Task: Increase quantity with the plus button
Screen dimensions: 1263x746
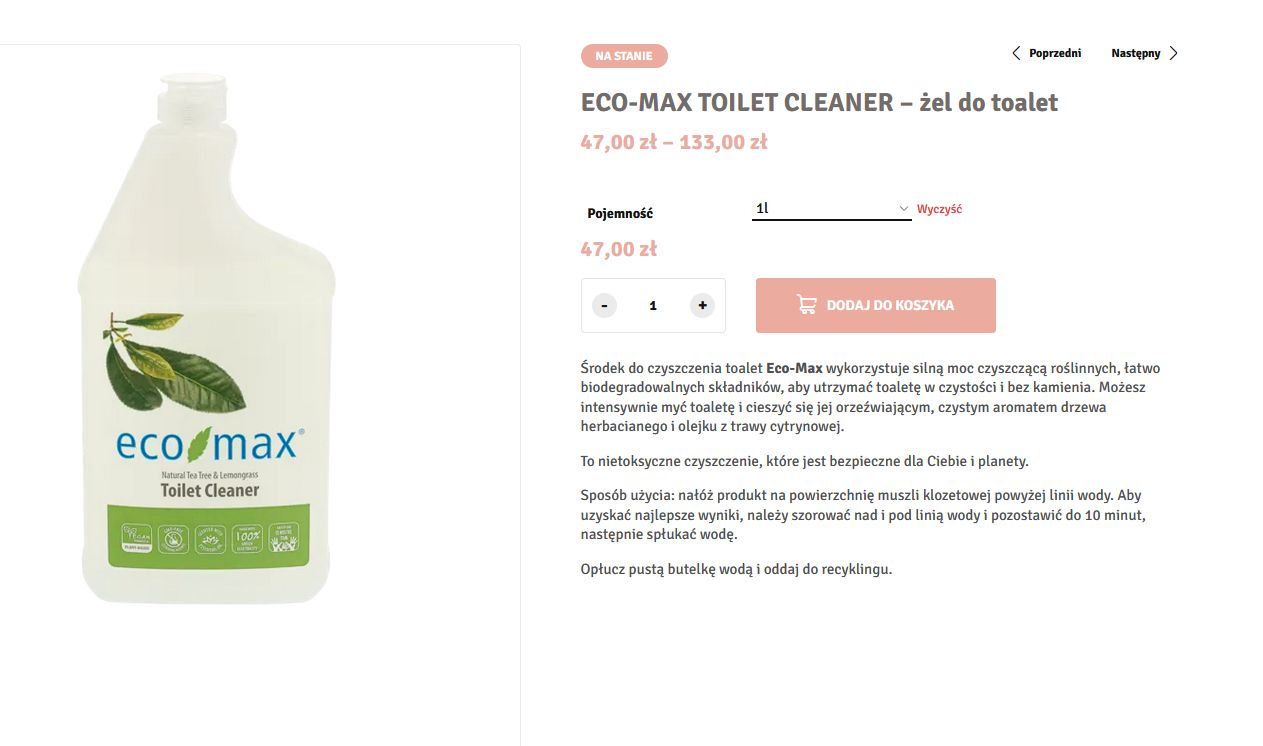Action: (x=703, y=305)
